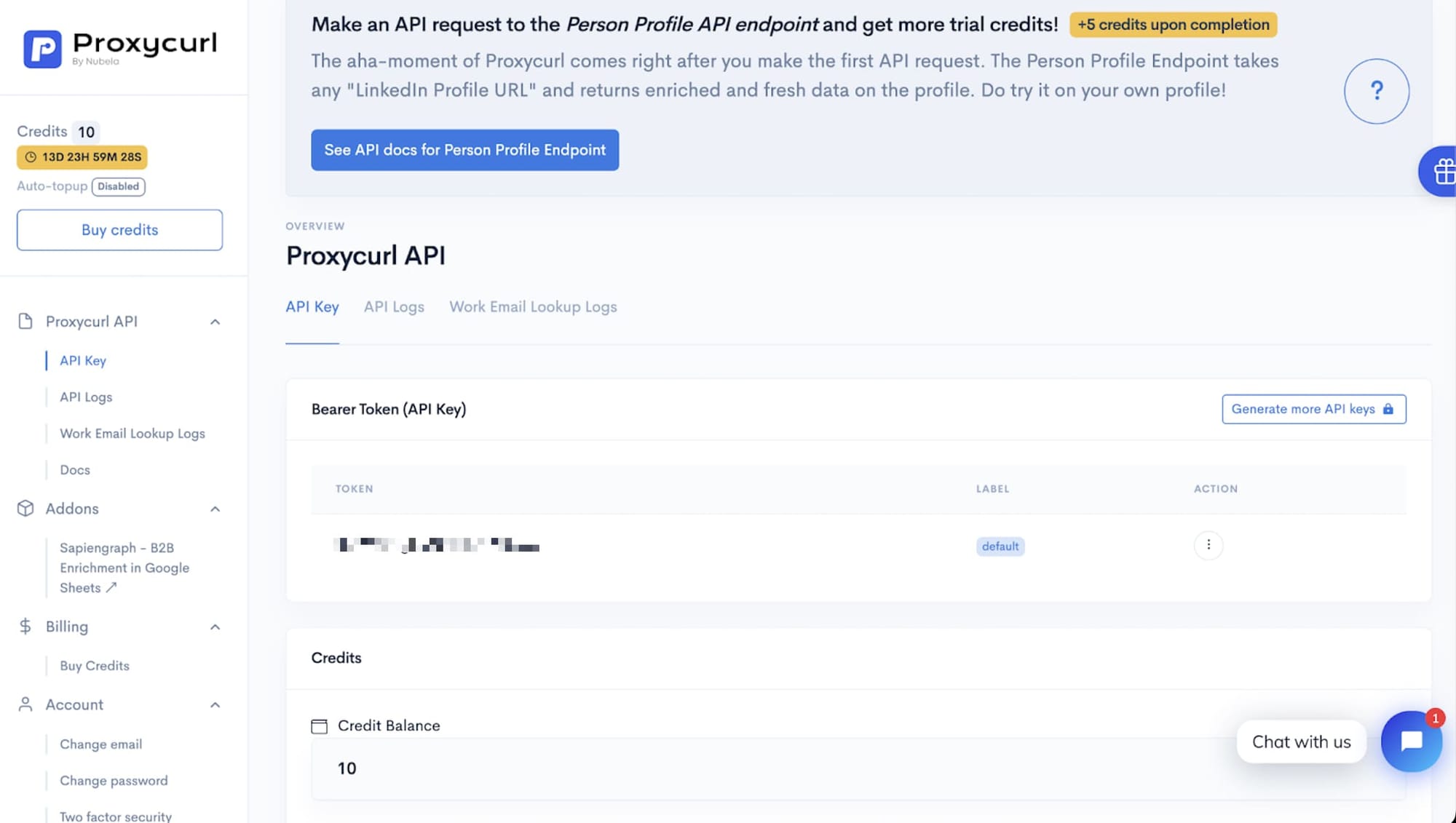The image size is (1456, 823).
Task: Open Work Email Lookup Logs in sidebar
Action: tap(132, 433)
